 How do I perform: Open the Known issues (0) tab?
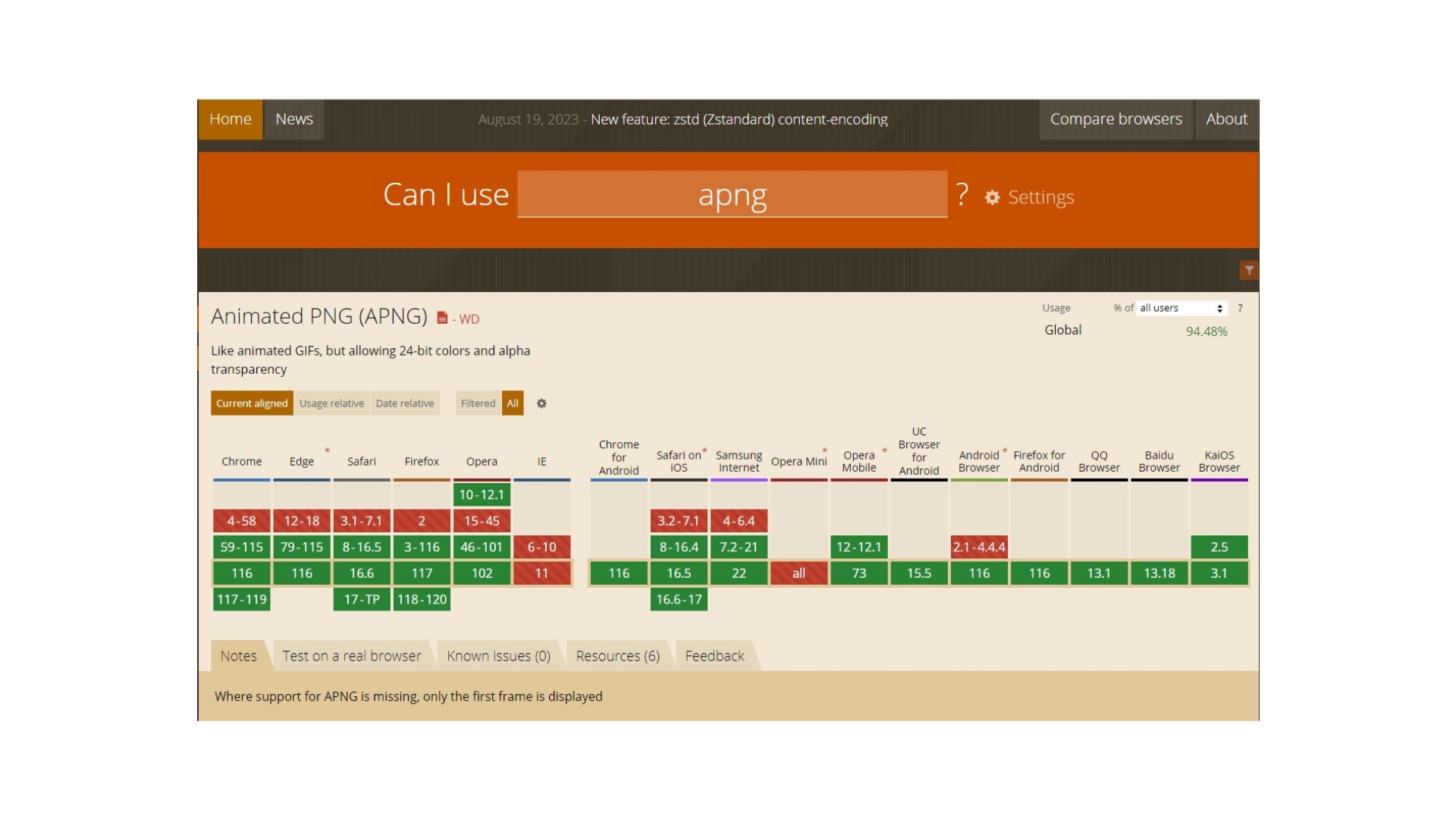tap(498, 656)
